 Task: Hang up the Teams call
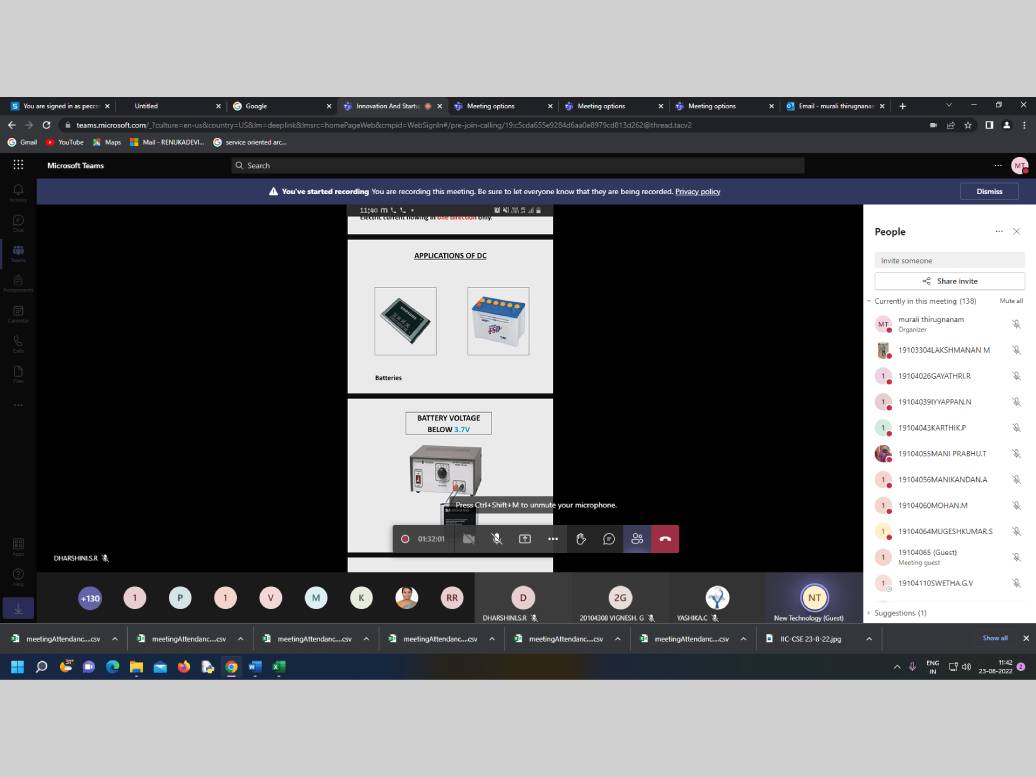coord(665,539)
